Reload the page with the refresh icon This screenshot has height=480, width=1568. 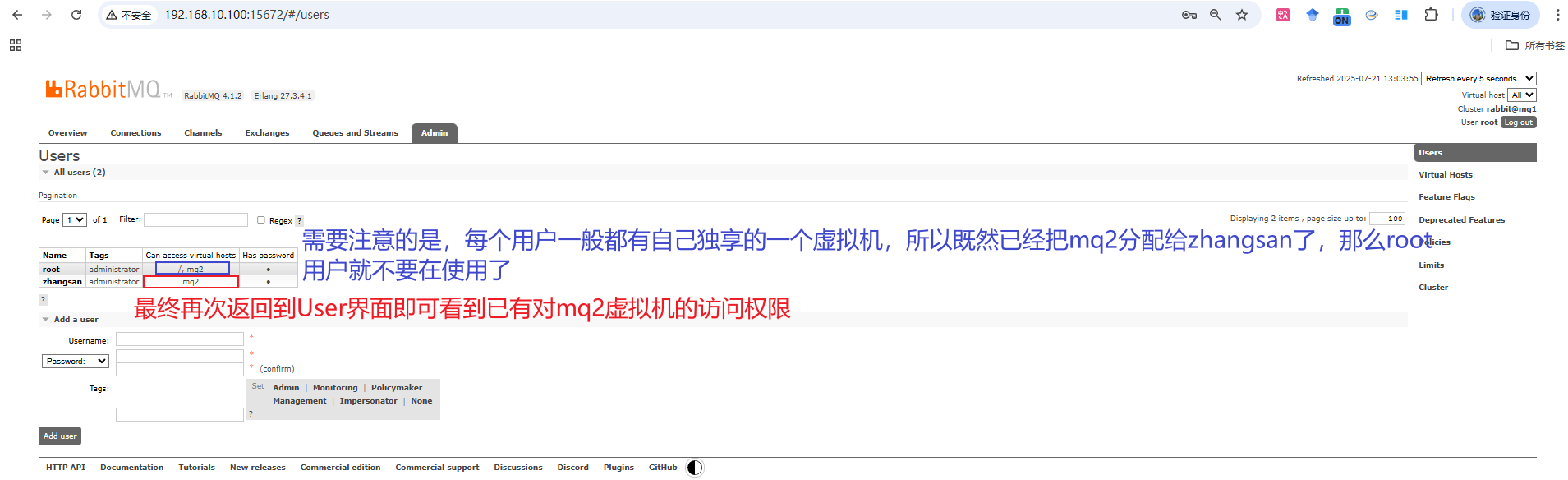tap(76, 15)
